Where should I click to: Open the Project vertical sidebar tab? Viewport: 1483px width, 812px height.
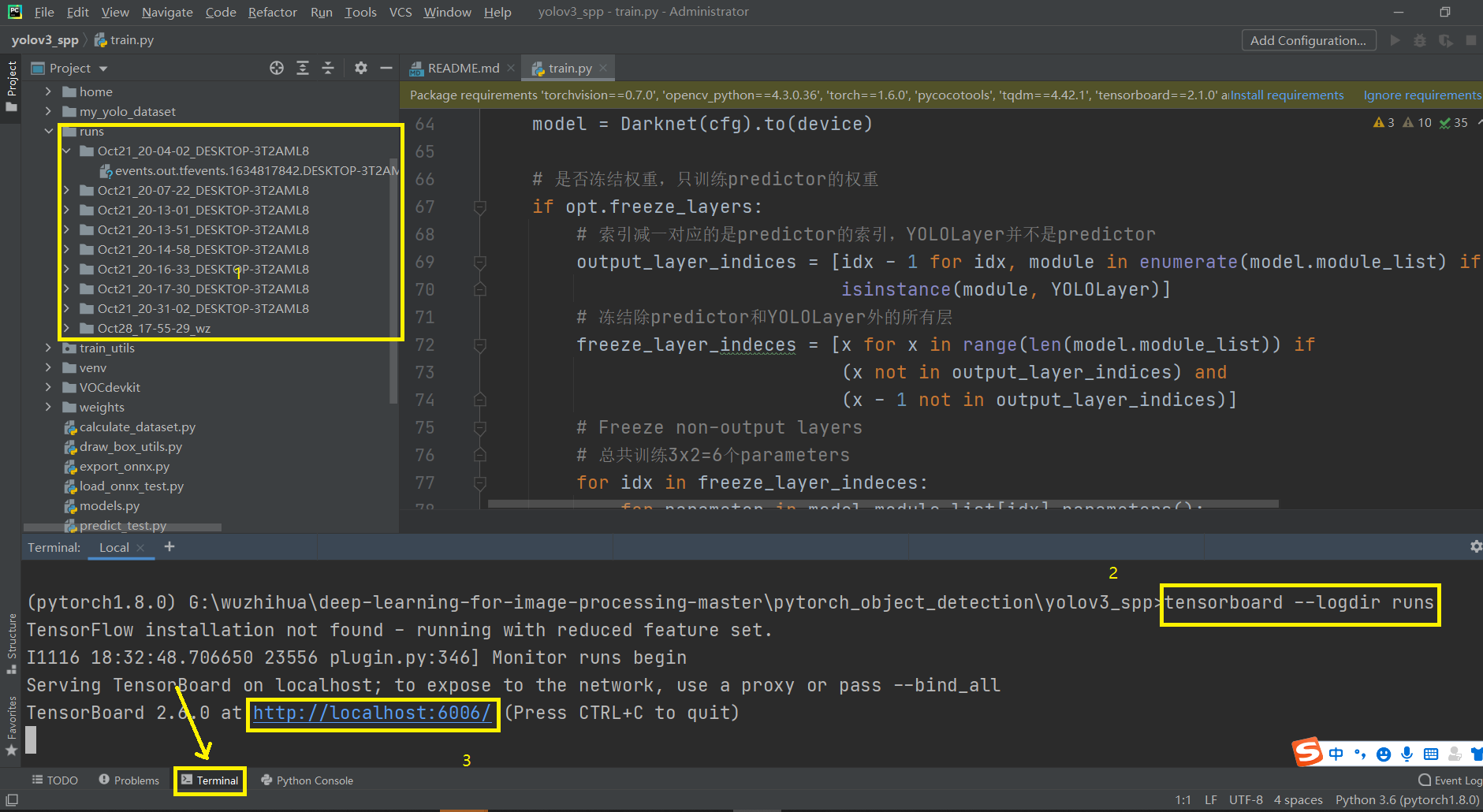(x=11, y=86)
